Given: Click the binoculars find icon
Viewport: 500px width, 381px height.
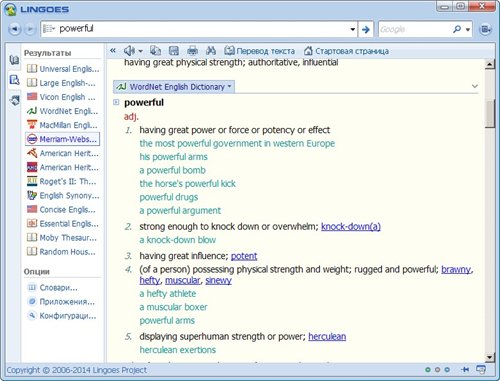Looking at the screenshot, I should tap(211, 51).
